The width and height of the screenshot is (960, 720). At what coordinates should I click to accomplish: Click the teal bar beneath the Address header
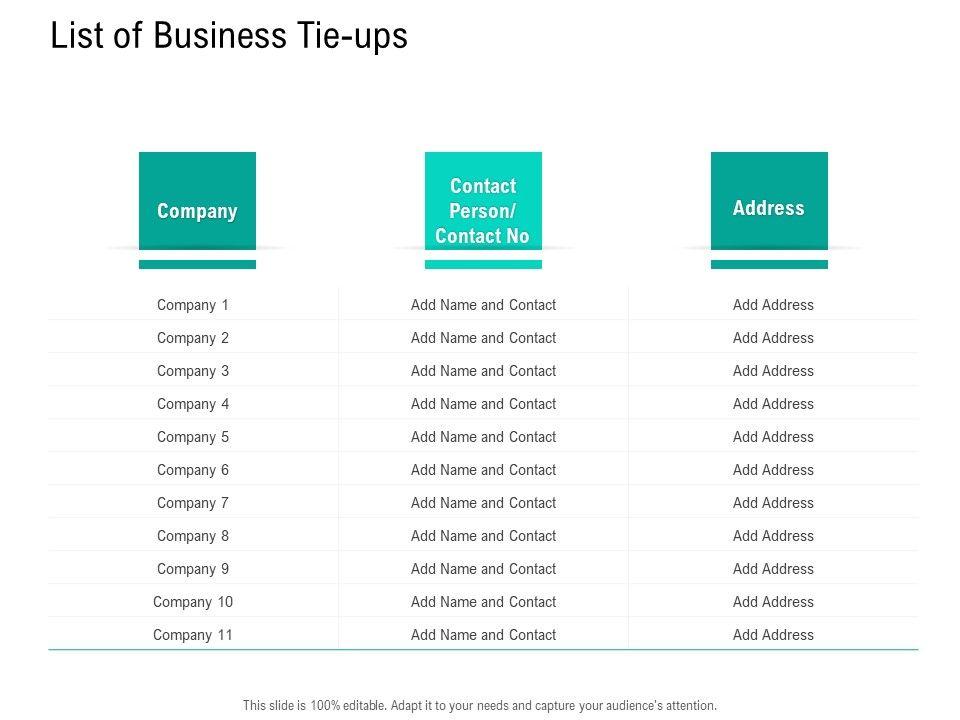click(769, 265)
